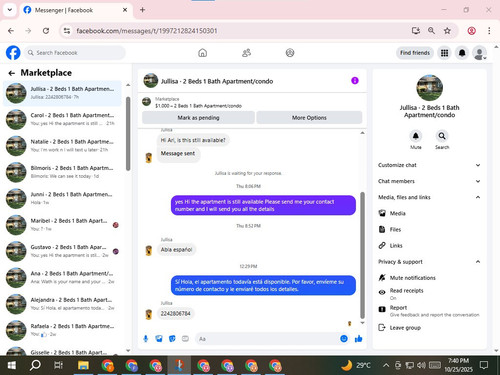Open the account profile avatar menu
The image size is (500, 375).
pos(480,53)
